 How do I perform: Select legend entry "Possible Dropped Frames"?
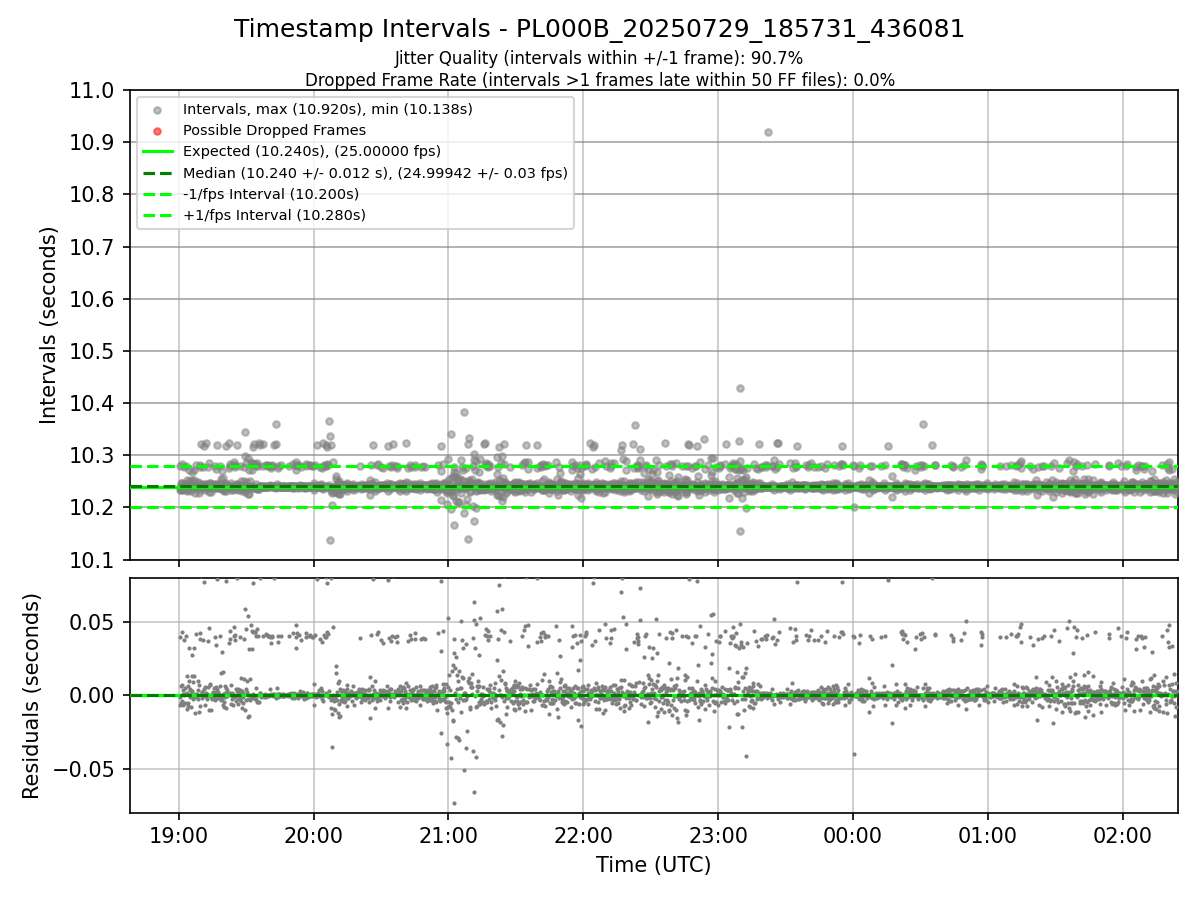(274, 130)
